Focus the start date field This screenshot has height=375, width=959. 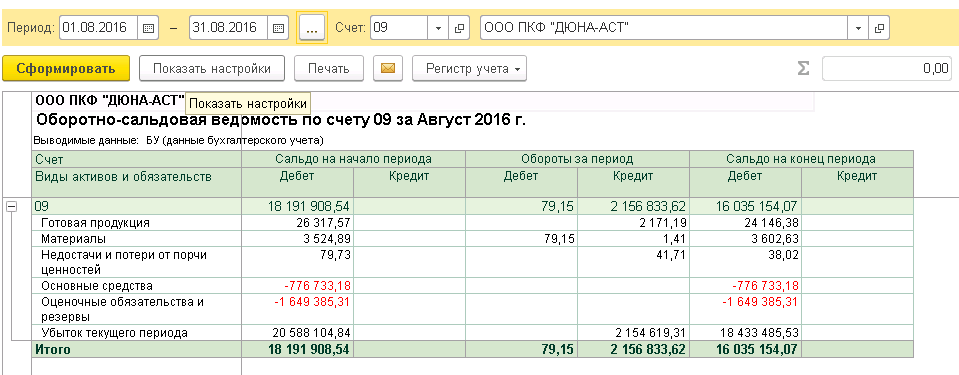point(100,28)
